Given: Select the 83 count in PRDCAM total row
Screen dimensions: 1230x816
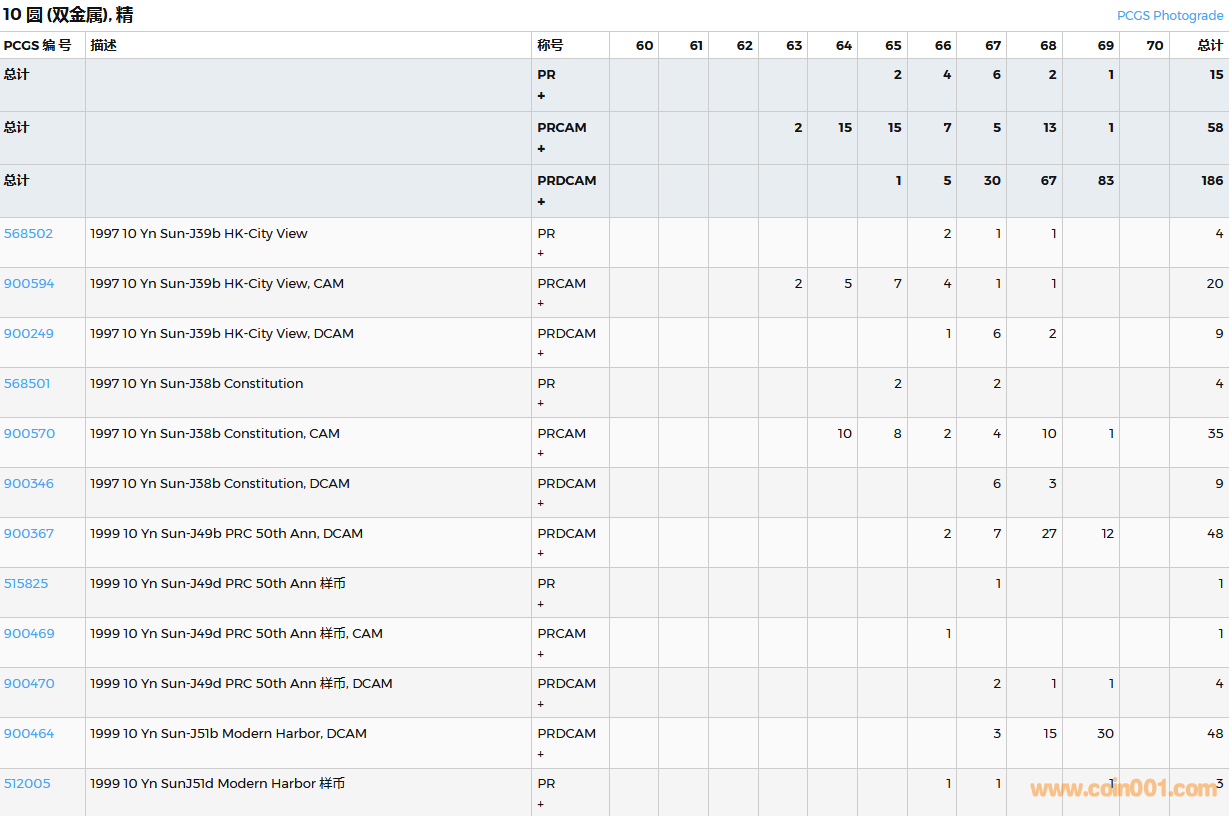Looking at the screenshot, I should pos(1105,180).
